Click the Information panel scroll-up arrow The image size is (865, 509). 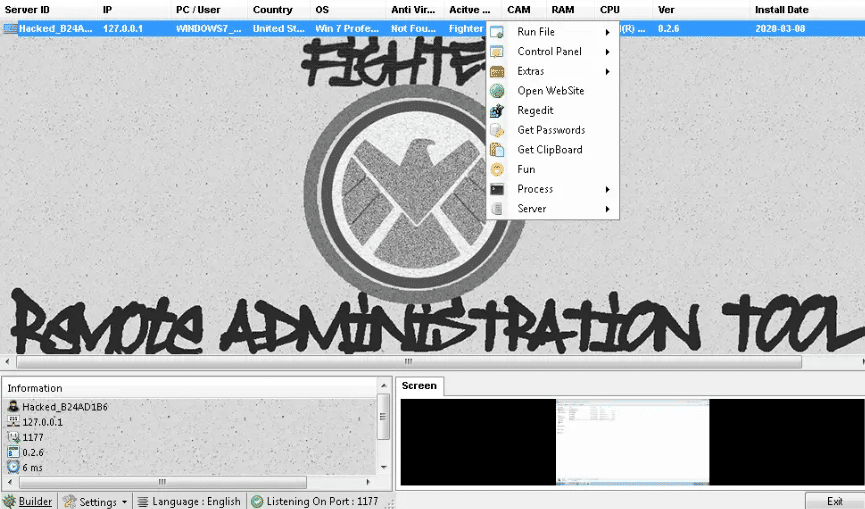click(383, 385)
